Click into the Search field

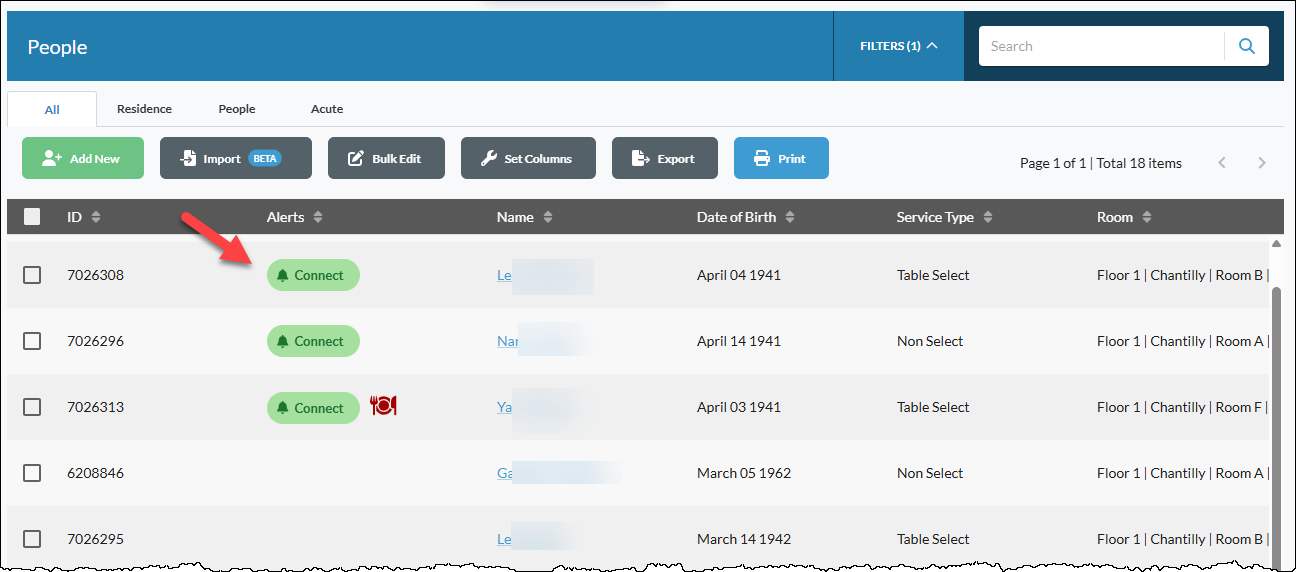pyautogui.click(x=1101, y=46)
